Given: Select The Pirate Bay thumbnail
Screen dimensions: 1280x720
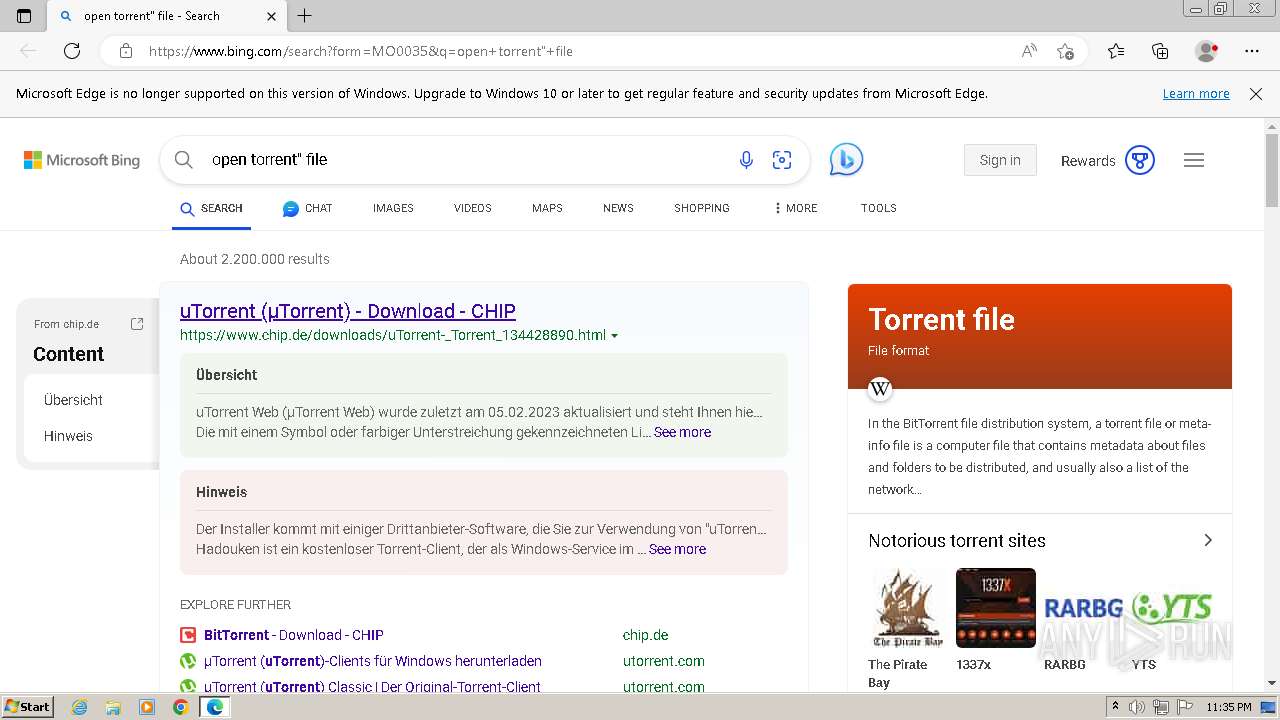Looking at the screenshot, I should pyautogui.click(x=908, y=608).
